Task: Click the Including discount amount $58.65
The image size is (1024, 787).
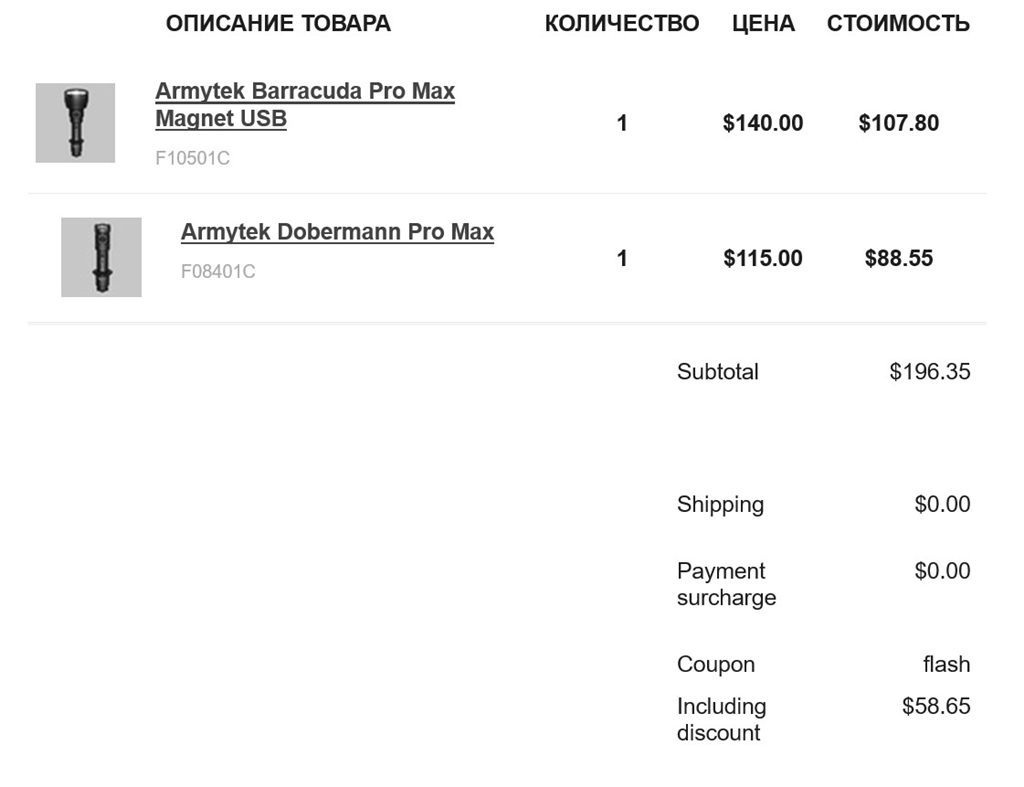Action: 936,706
